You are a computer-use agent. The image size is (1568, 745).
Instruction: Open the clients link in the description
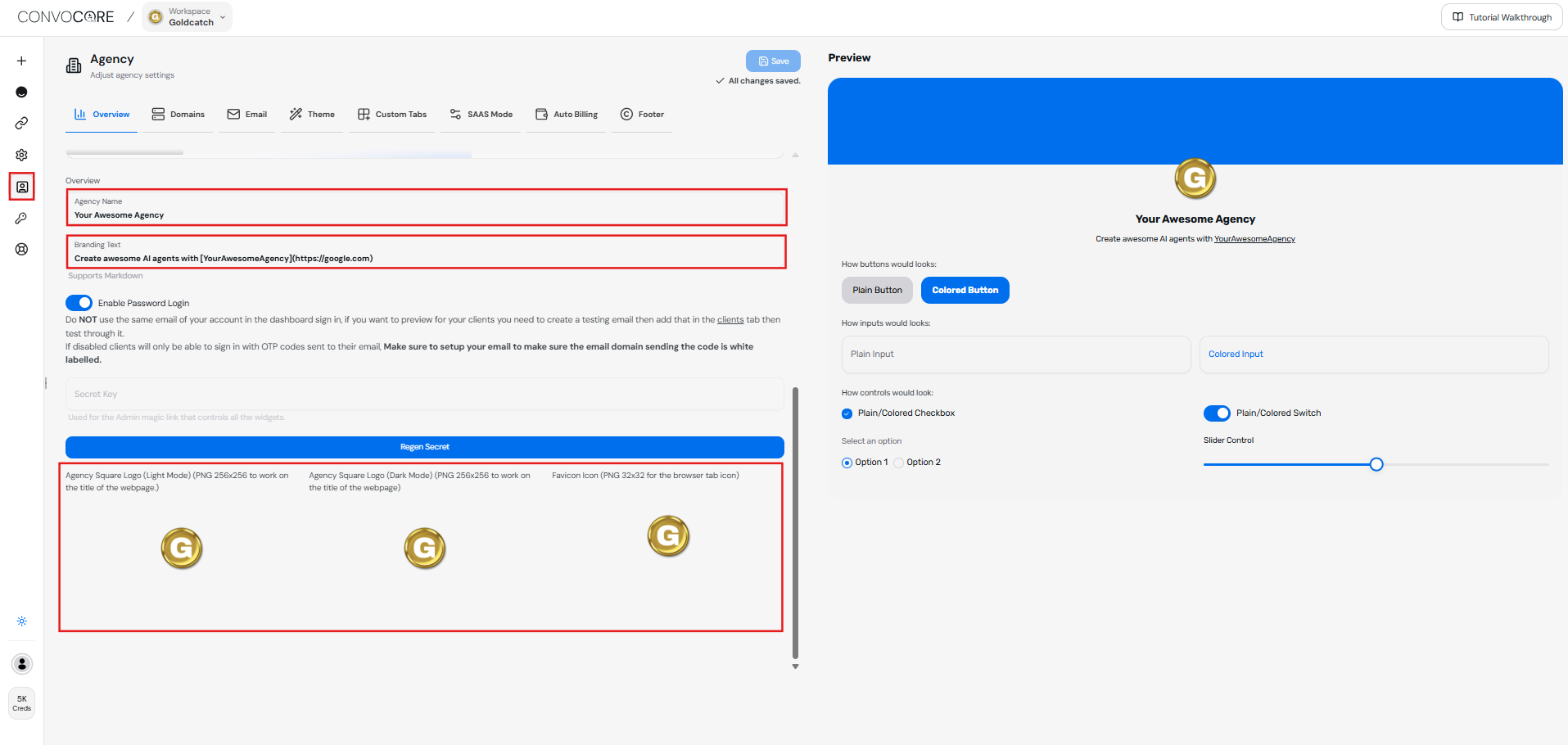pos(730,319)
